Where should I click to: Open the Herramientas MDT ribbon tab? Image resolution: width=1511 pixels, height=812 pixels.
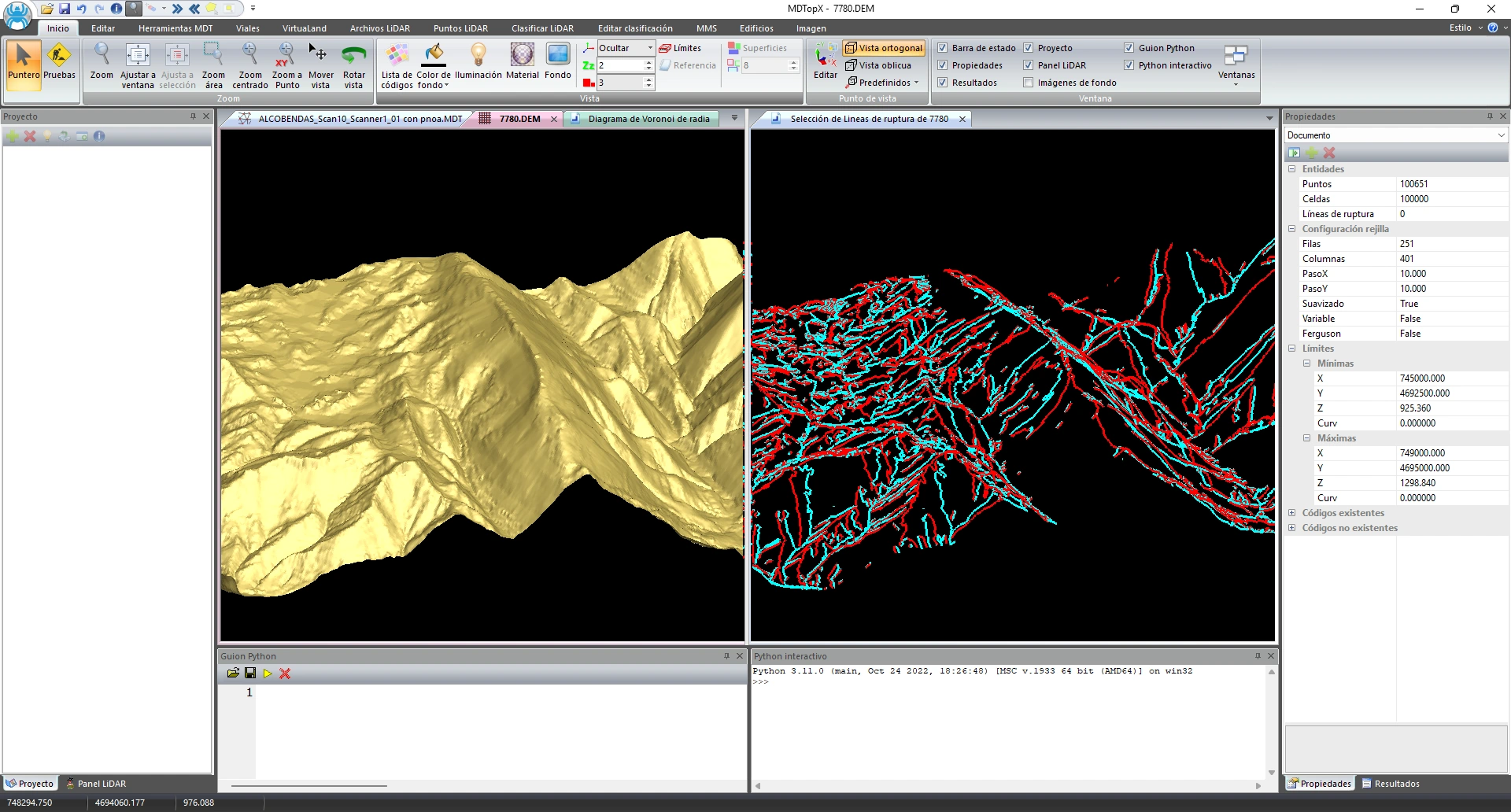pos(175,28)
